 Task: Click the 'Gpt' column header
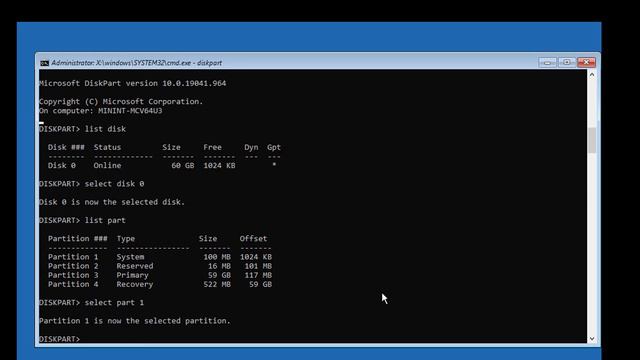pos(274,147)
